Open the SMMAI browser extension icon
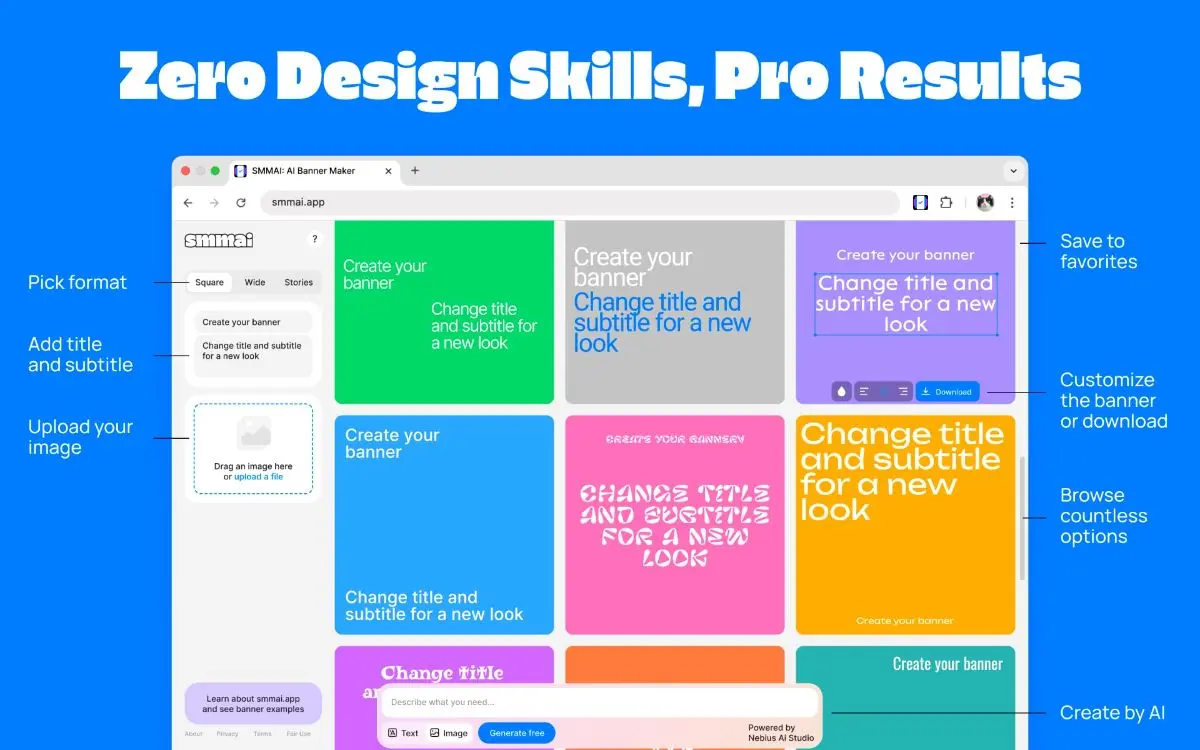Screen dimensions: 1200x750 click(920, 202)
